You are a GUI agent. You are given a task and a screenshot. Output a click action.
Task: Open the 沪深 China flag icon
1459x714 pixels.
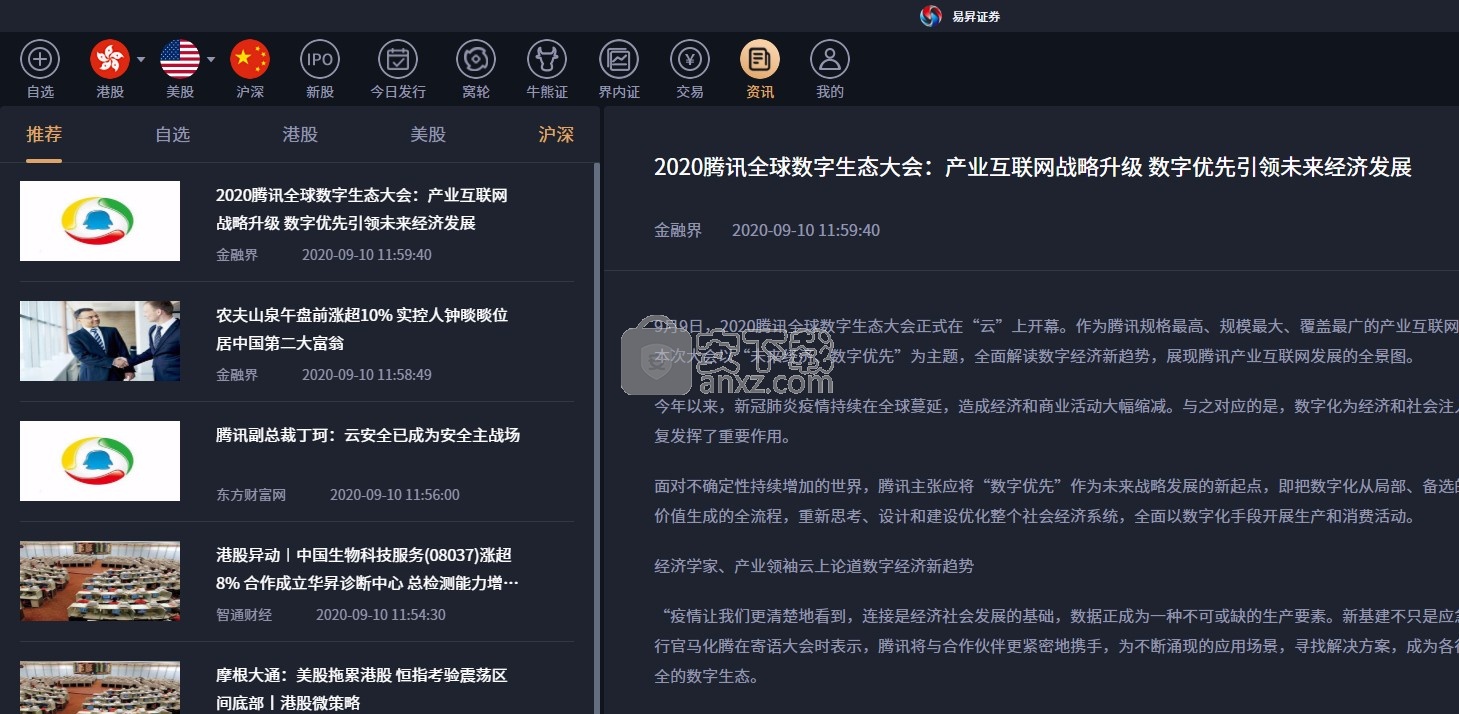click(250, 60)
